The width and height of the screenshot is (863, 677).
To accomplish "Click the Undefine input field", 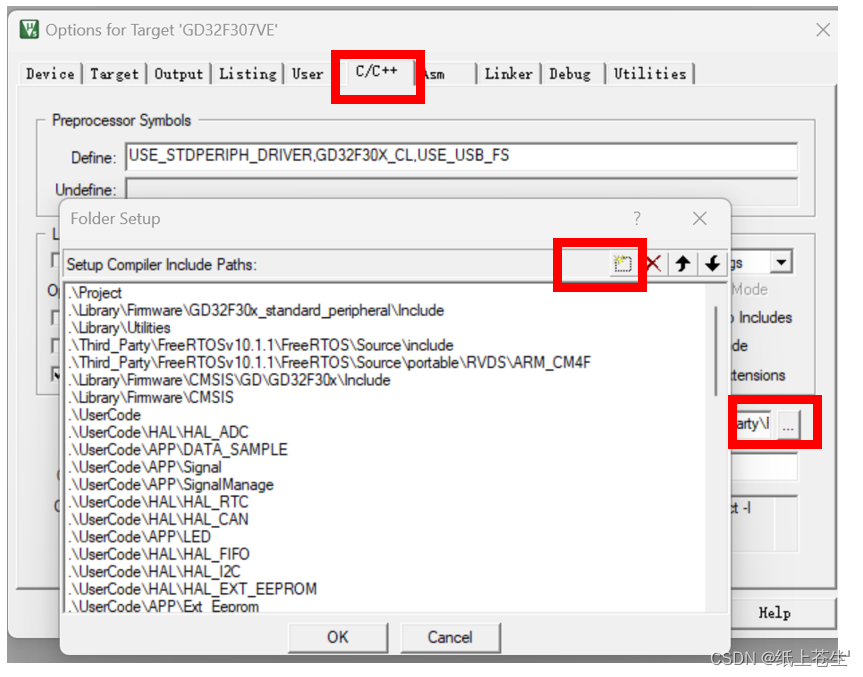I will point(400,190).
